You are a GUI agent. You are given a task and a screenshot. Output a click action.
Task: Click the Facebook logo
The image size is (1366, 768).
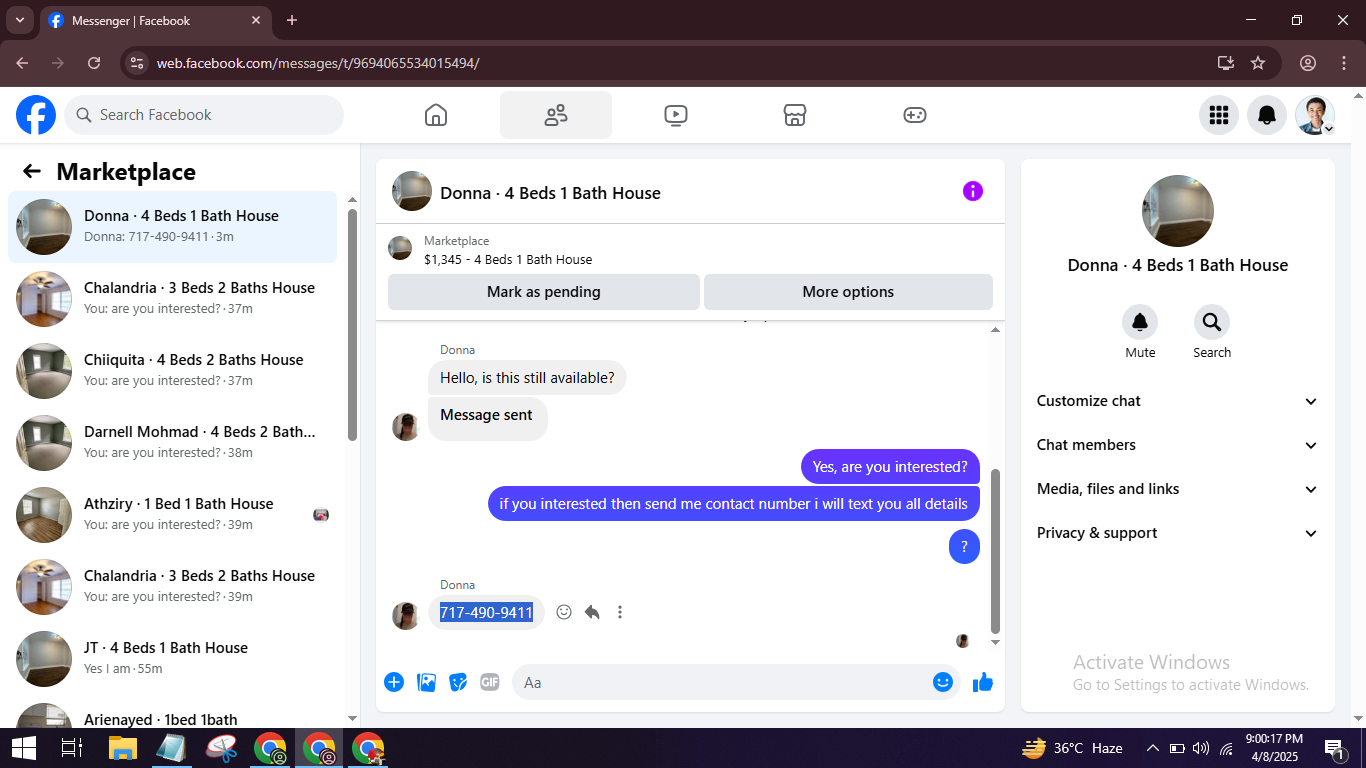[36, 115]
